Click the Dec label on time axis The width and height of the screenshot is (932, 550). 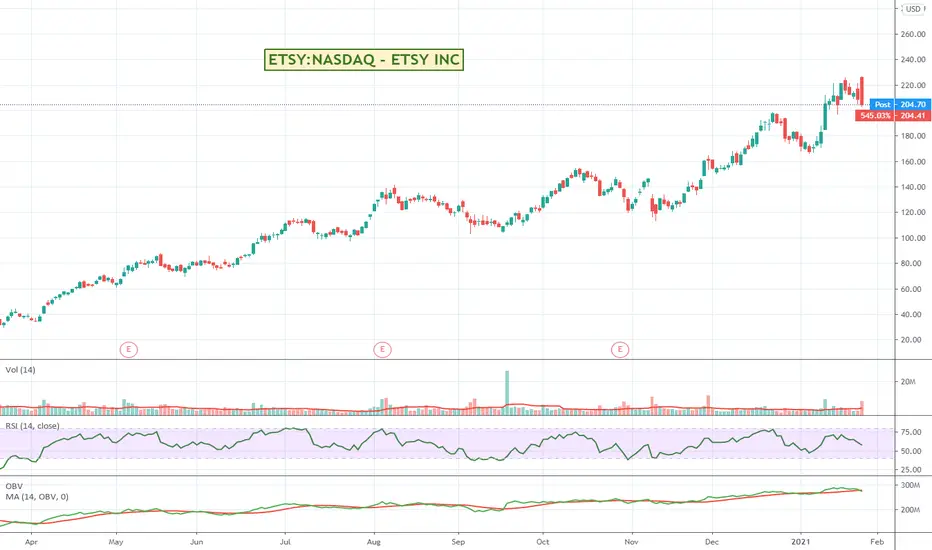(x=711, y=542)
